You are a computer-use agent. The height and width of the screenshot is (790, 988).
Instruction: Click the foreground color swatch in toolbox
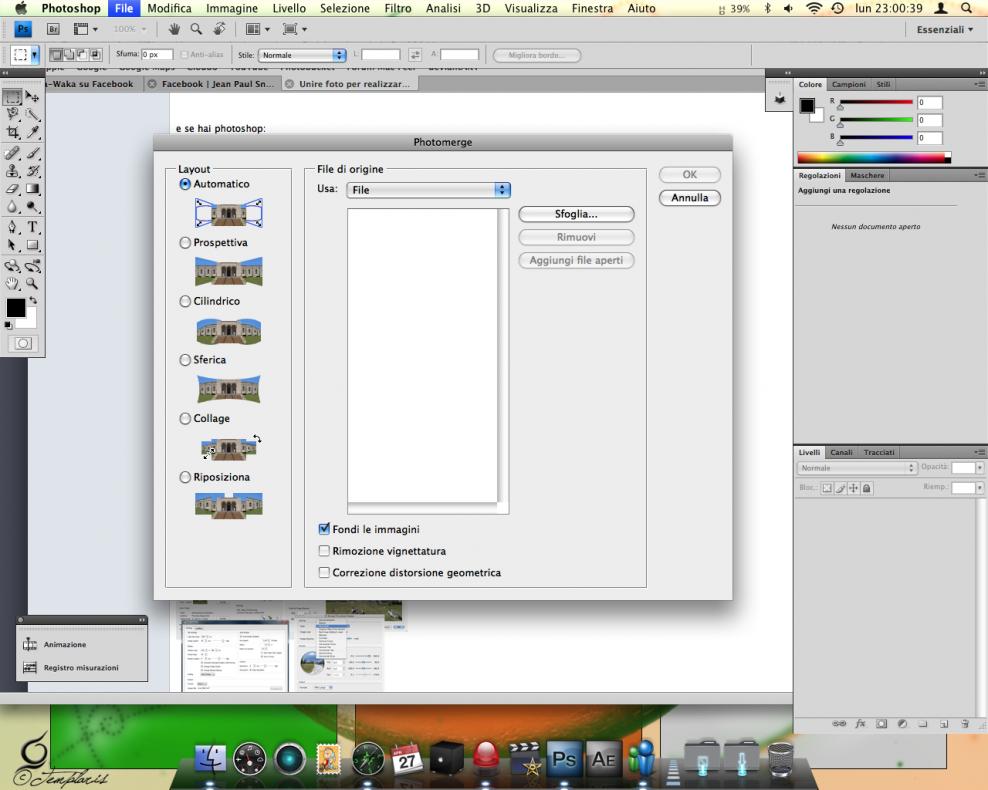pyautogui.click(x=16, y=307)
